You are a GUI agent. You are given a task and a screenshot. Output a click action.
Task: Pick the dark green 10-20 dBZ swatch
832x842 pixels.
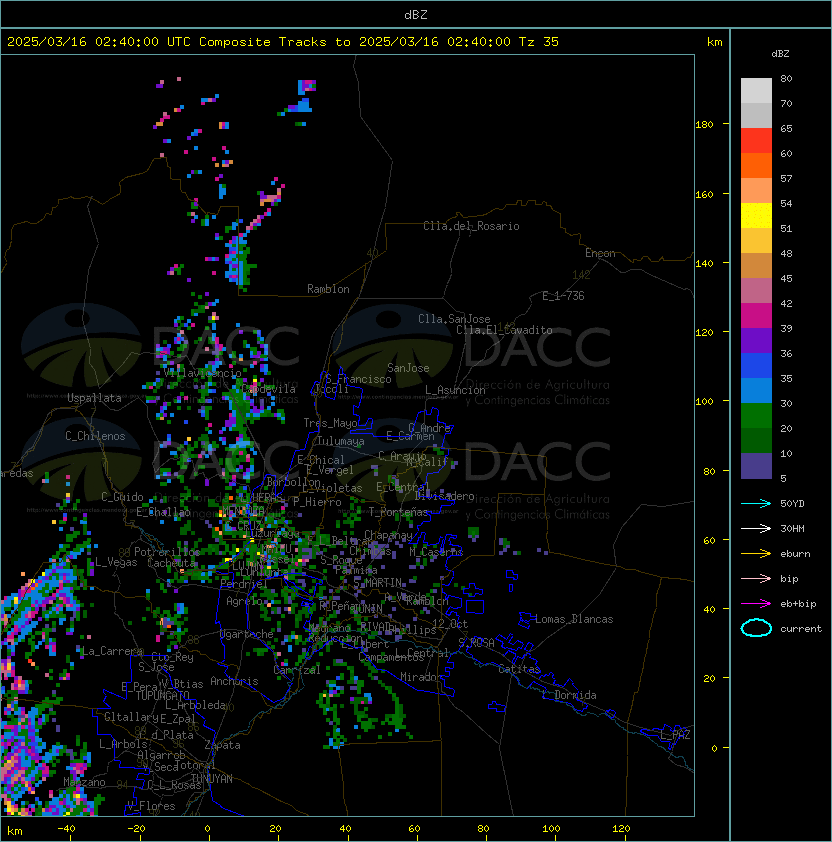[756, 440]
